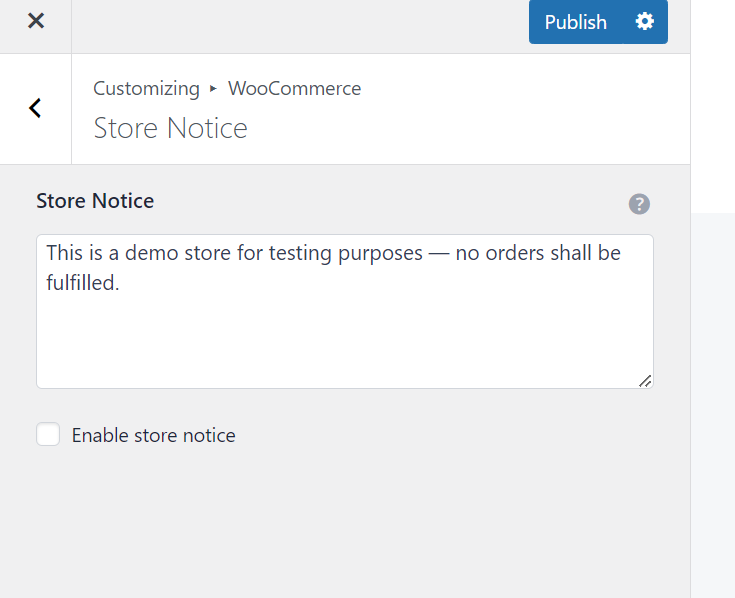Click the large 'Store Notice' panel title
This screenshot has width=735, height=598.
[x=170, y=128]
